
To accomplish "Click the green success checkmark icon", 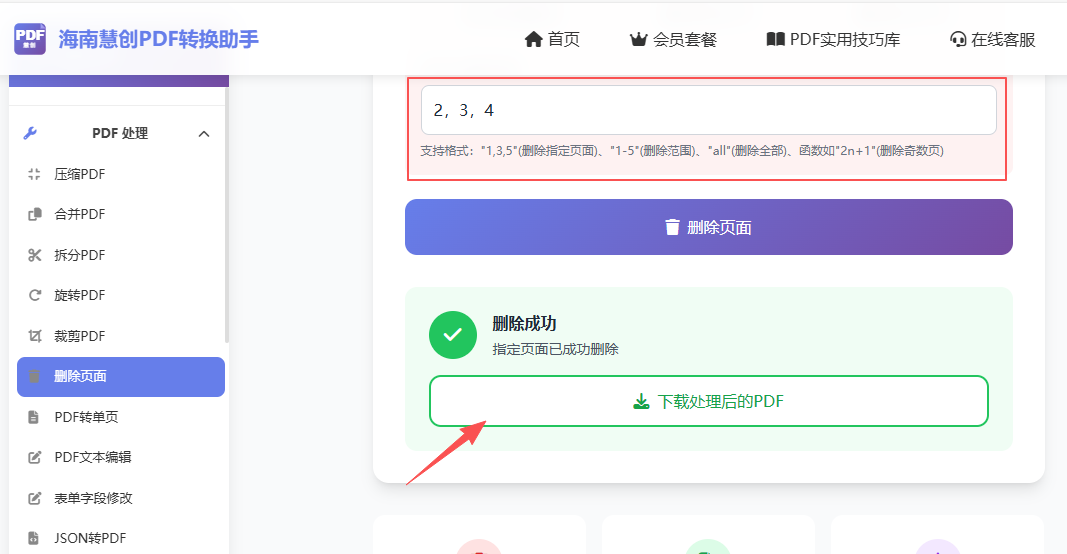I will pyautogui.click(x=453, y=335).
